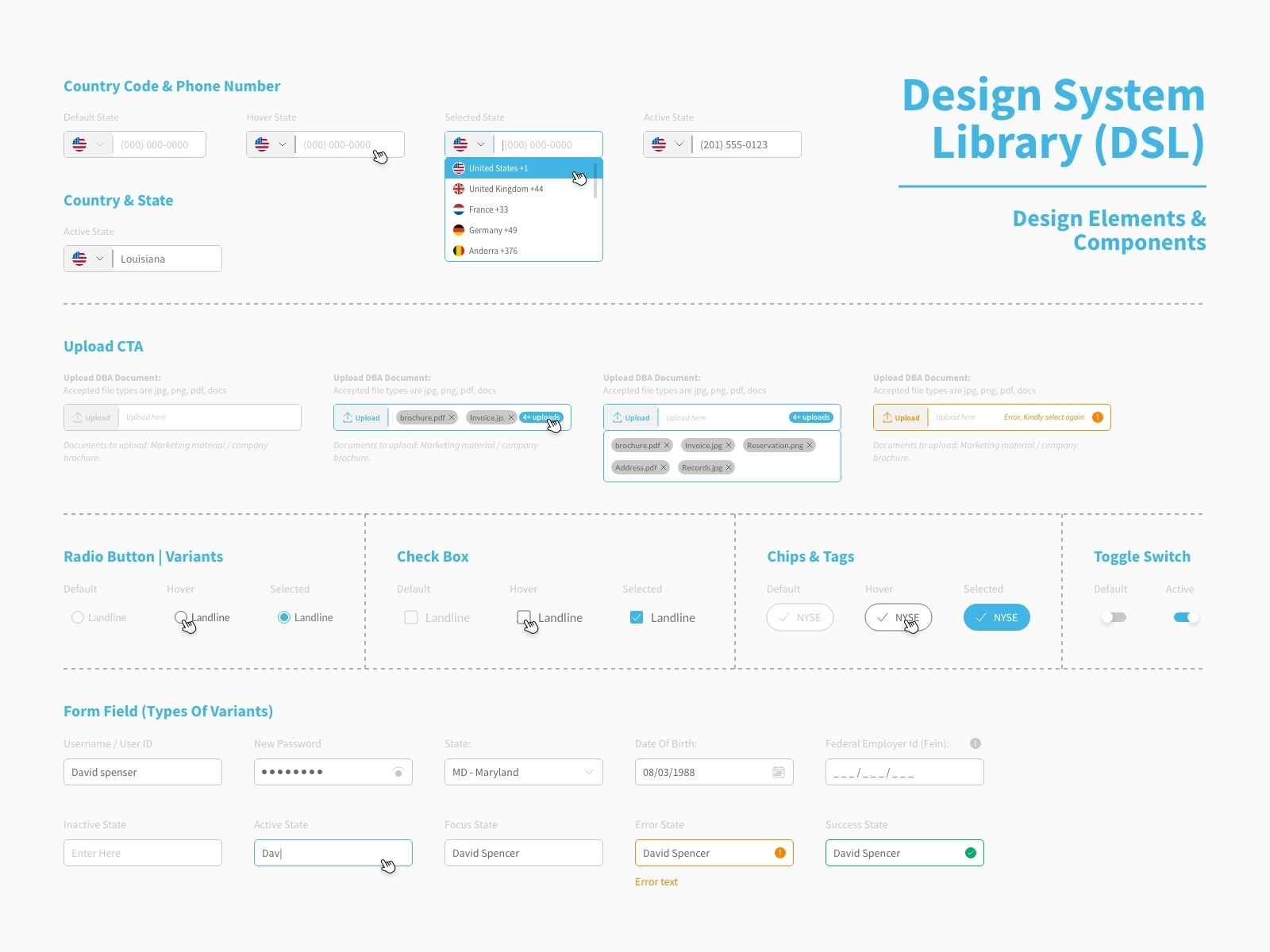The image size is (1270, 952).
Task: Enable the Active toggle switch
Action: pyautogui.click(x=1185, y=617)
